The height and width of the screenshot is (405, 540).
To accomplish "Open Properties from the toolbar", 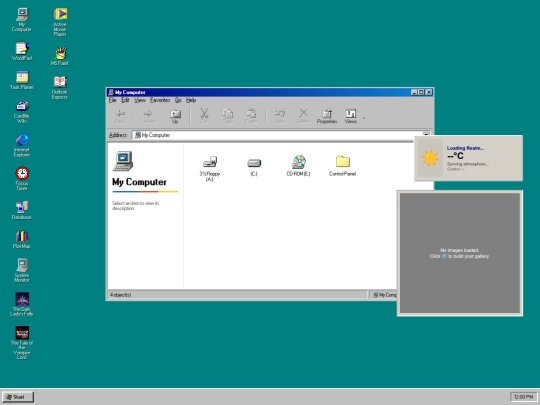I will pos(327,116).
